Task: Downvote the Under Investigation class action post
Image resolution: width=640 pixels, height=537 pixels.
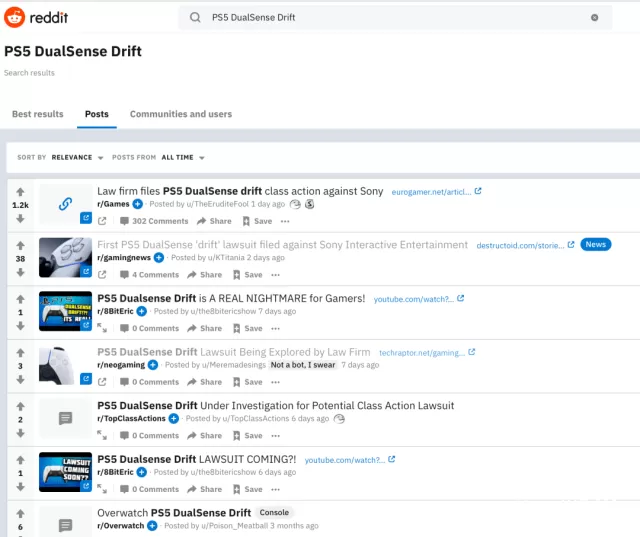Action: [20, 433]
